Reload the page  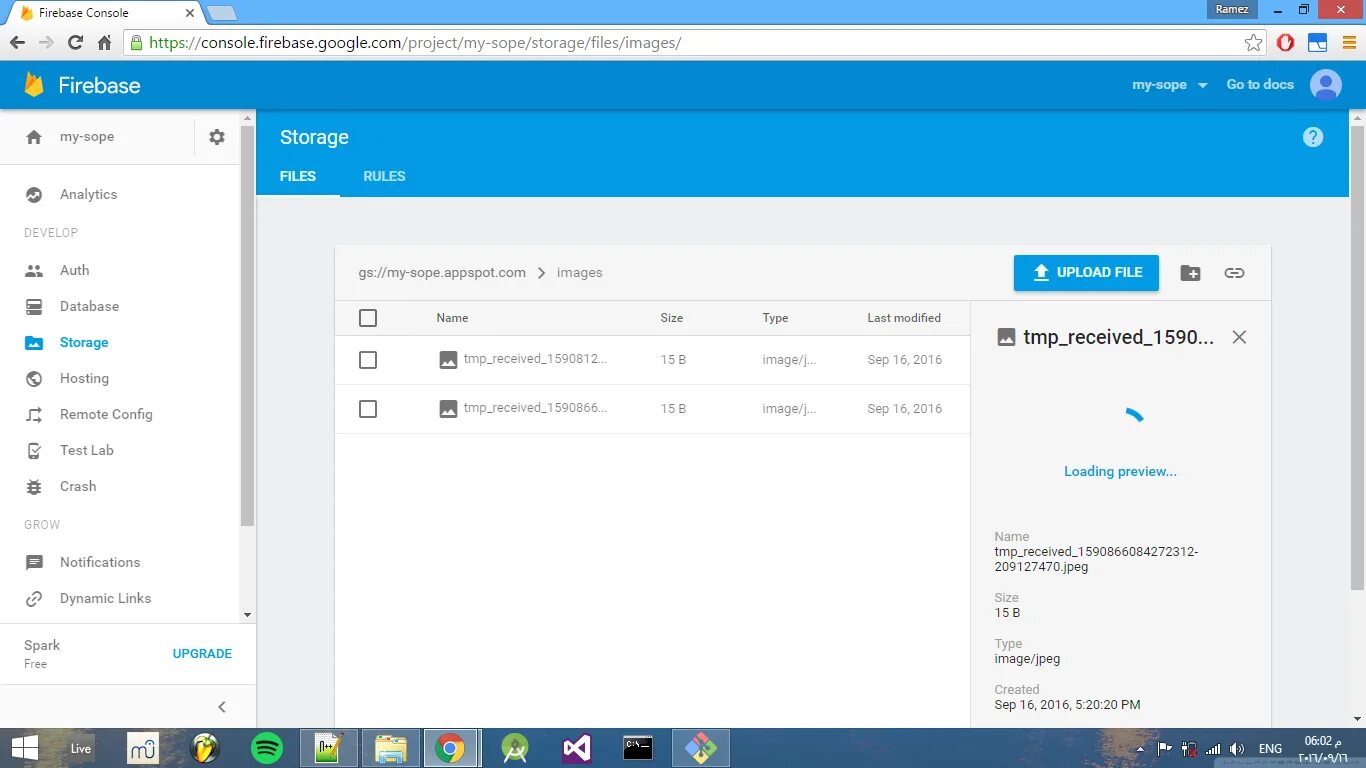75,43
